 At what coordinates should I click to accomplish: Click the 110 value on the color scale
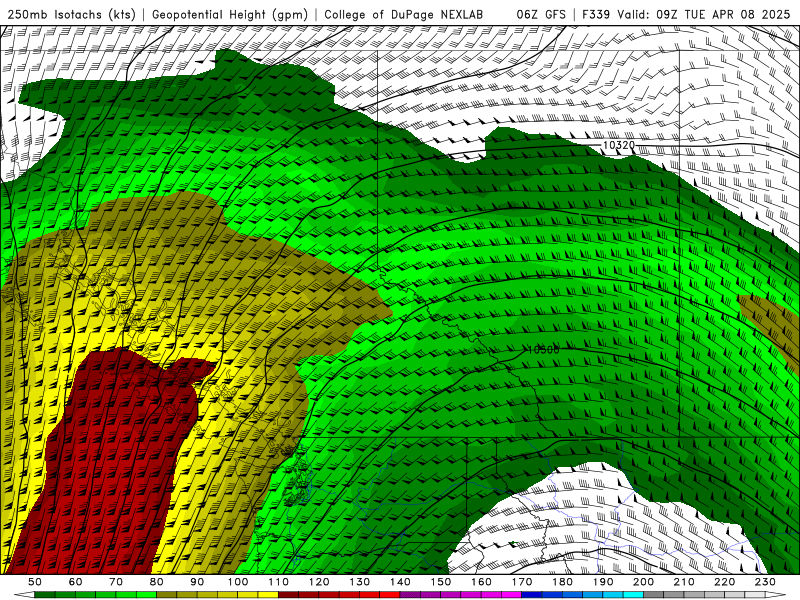tap(279, 582)
